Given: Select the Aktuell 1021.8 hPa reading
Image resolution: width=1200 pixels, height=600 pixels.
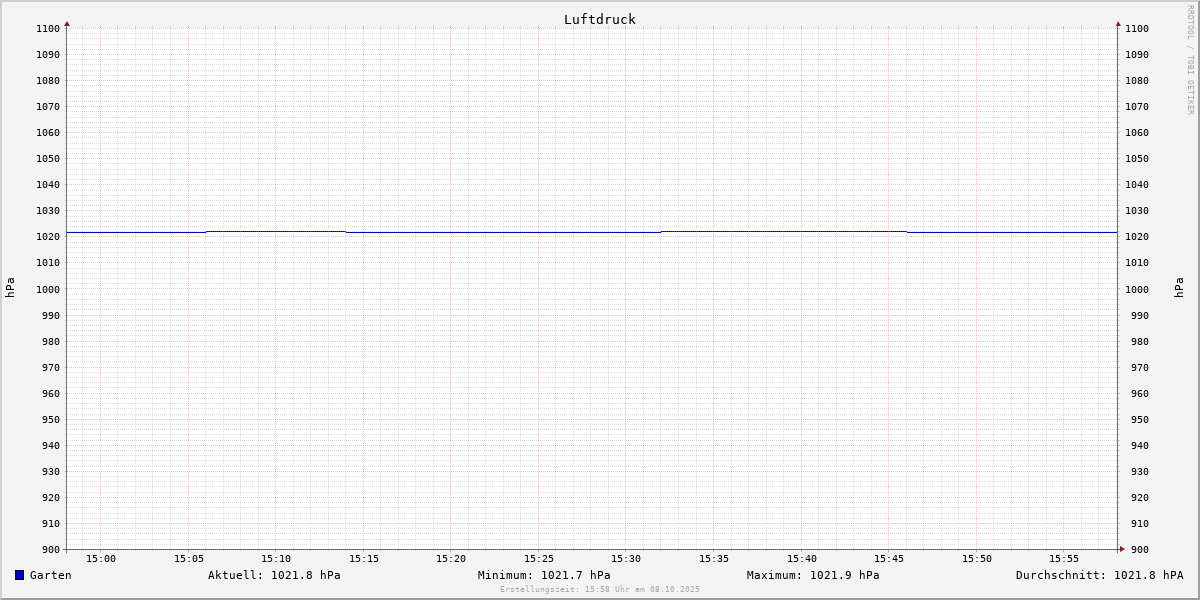Looking at the screenshot, I should (x=274, y=575).
